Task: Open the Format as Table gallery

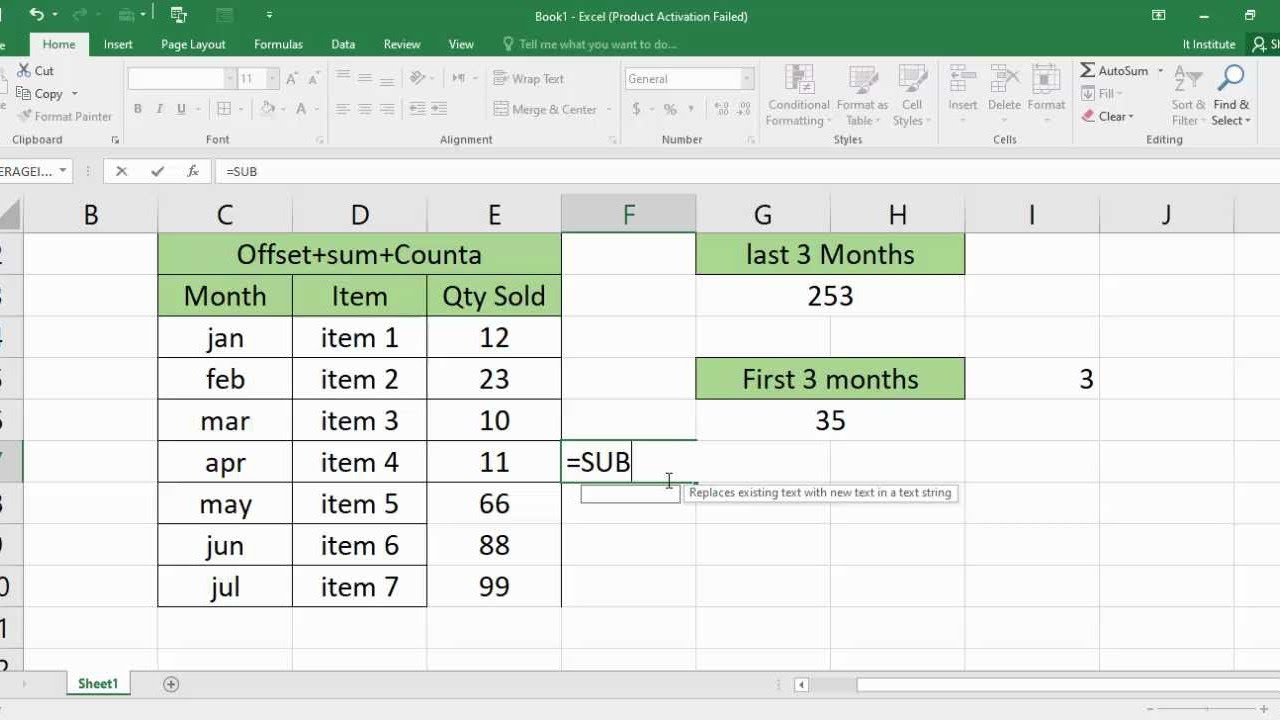Action: (x=862, y=97)
